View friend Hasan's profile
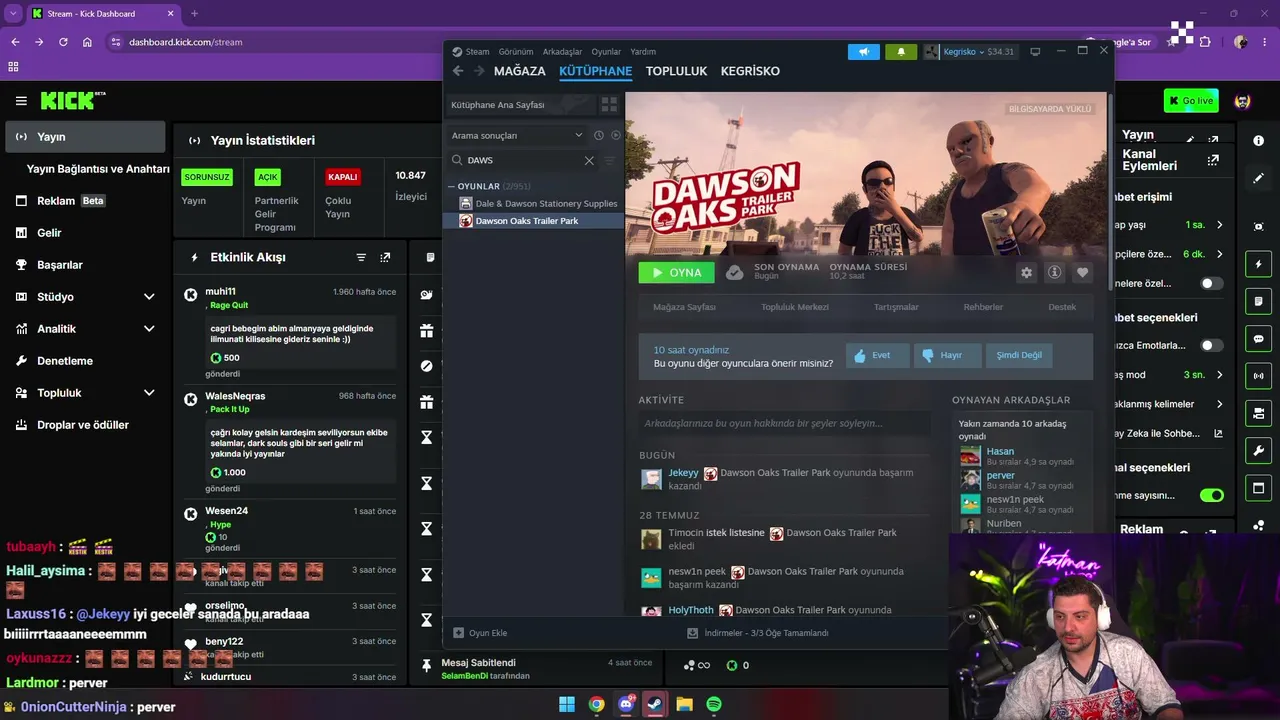Screen dimensions: 1280x720 coord(1000,451)
